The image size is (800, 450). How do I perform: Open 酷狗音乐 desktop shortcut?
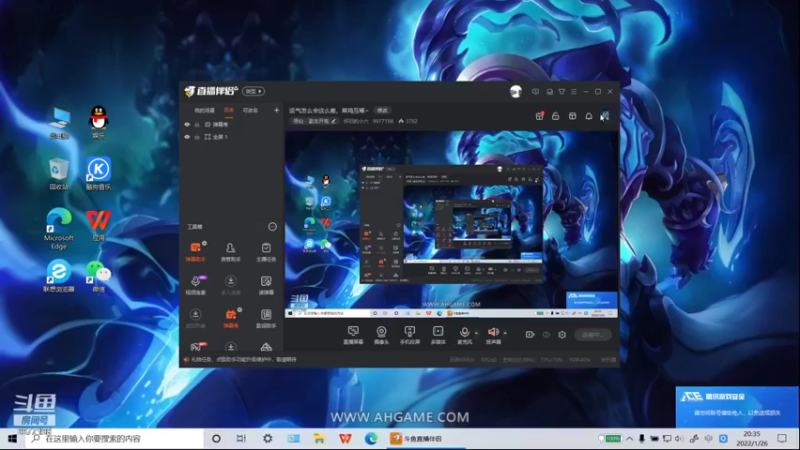(98, 173)
